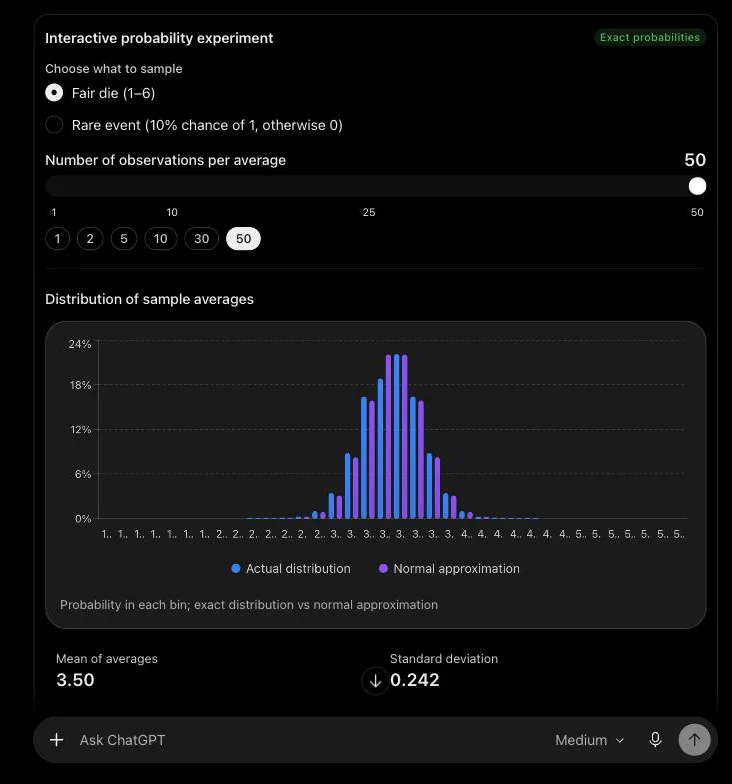The image size is (732, 784).
Task: Click the 10 tick label under slider
Action: (x=172, y=212)
